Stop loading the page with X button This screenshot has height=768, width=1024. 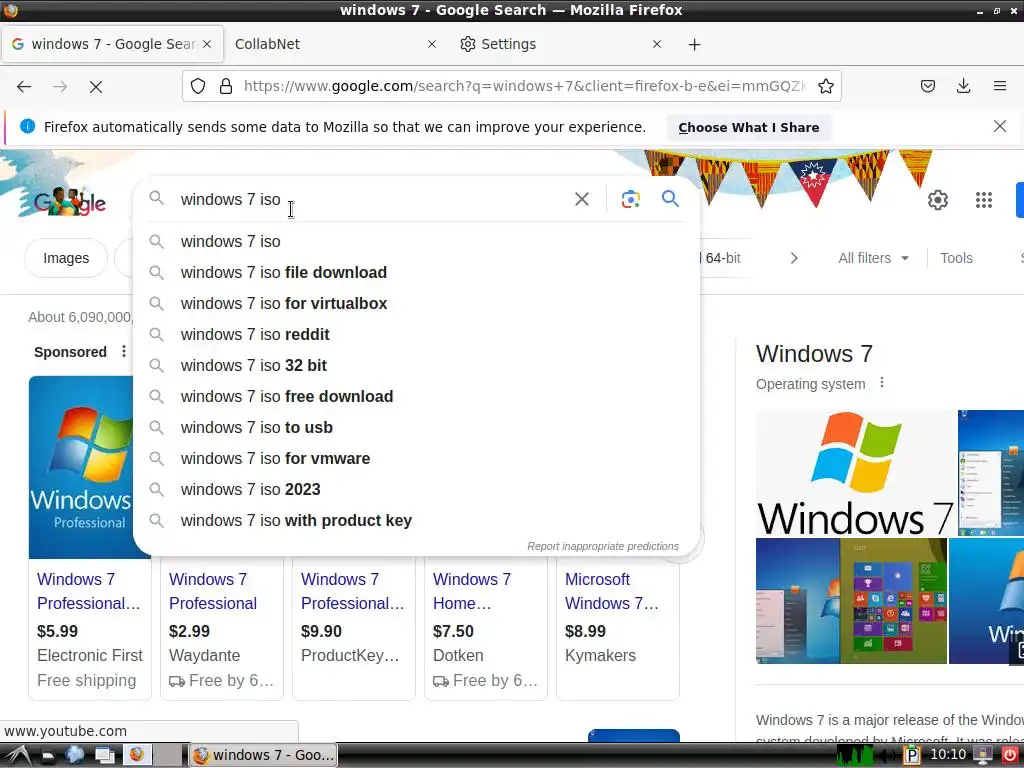click(96, 86)
